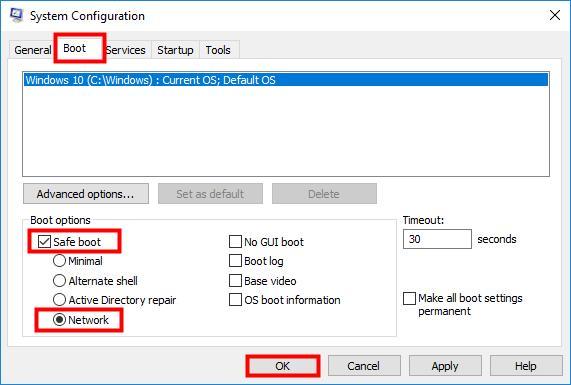571x385 pixels.
Task: Check OS boot information option
Action: (x=235, y=300)
